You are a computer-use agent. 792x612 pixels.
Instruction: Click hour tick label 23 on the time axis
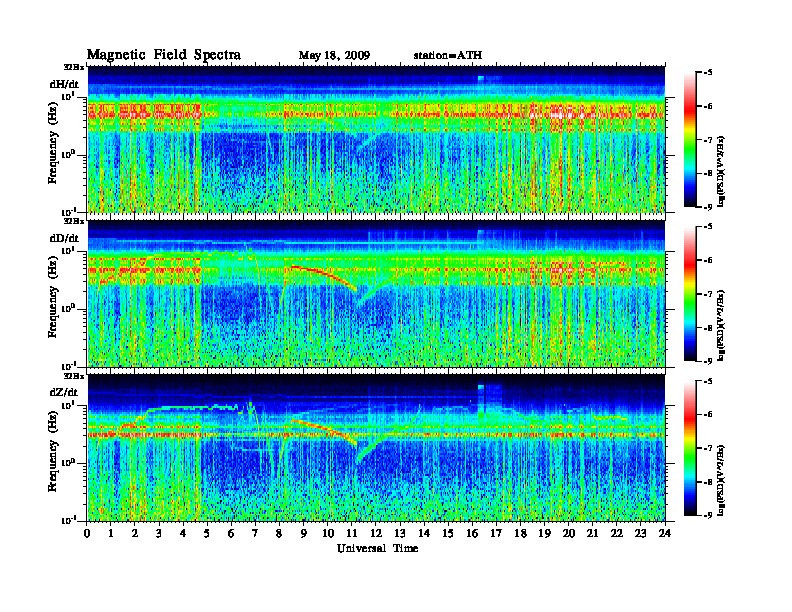pos(640,533)
